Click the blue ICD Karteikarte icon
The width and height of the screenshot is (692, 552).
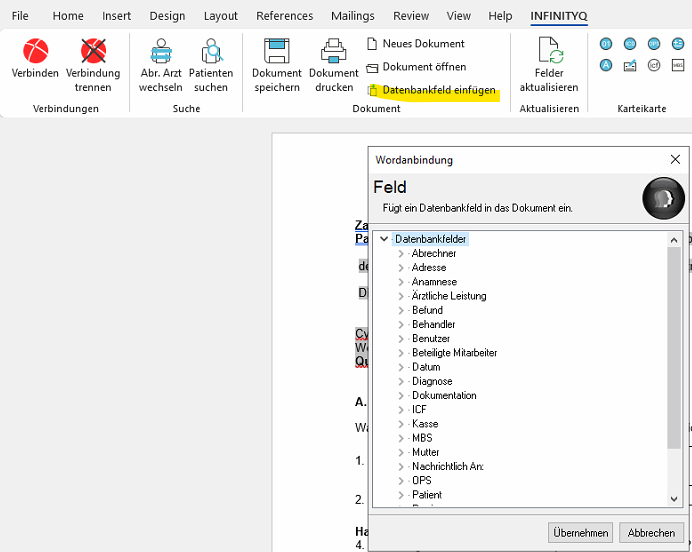coord(630,44)
